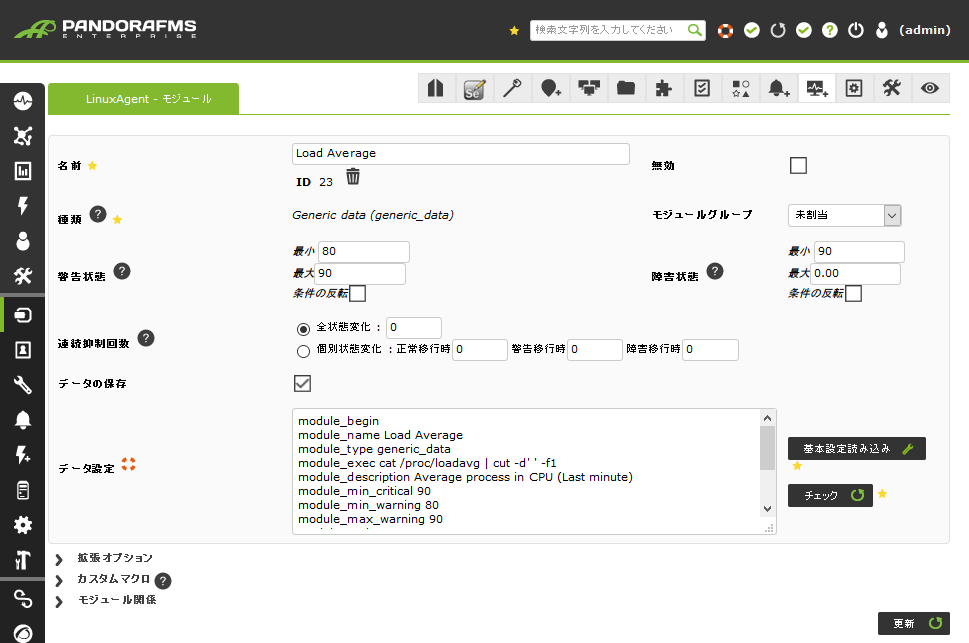Open the agent setup tab icon
The height and width of the screenshot is (643, 969).
853,88
